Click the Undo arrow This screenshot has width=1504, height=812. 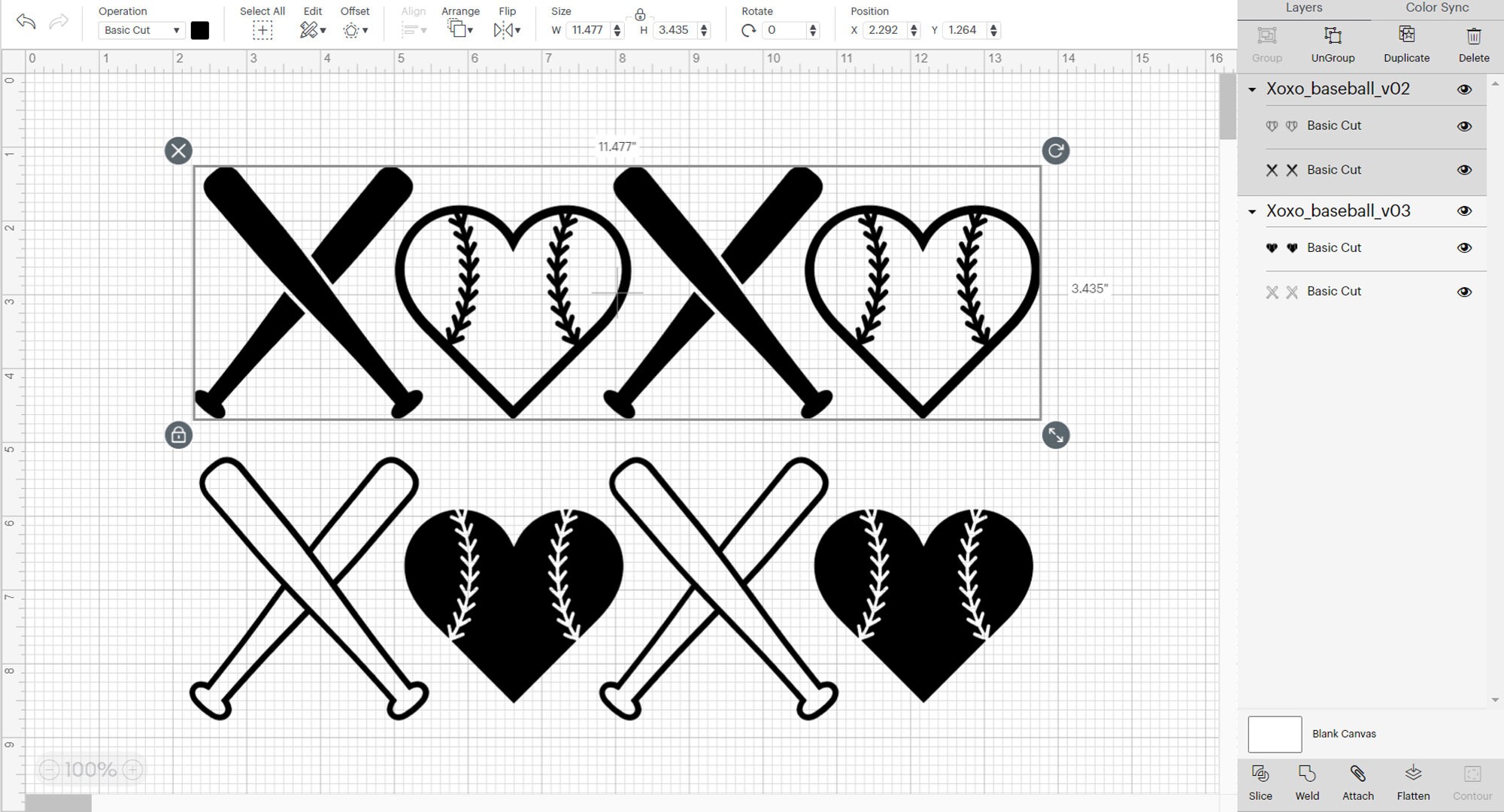(x=26, y=22)
